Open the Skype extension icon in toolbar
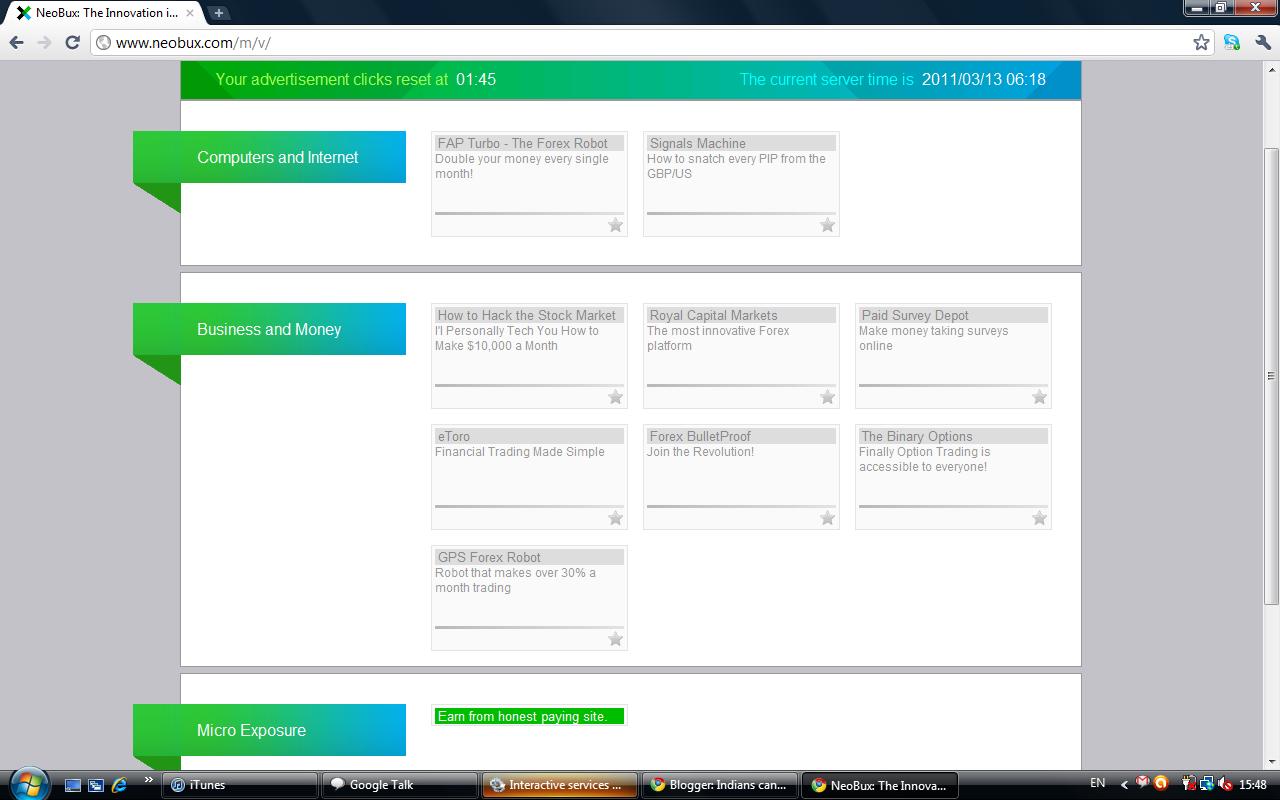 1232,42
